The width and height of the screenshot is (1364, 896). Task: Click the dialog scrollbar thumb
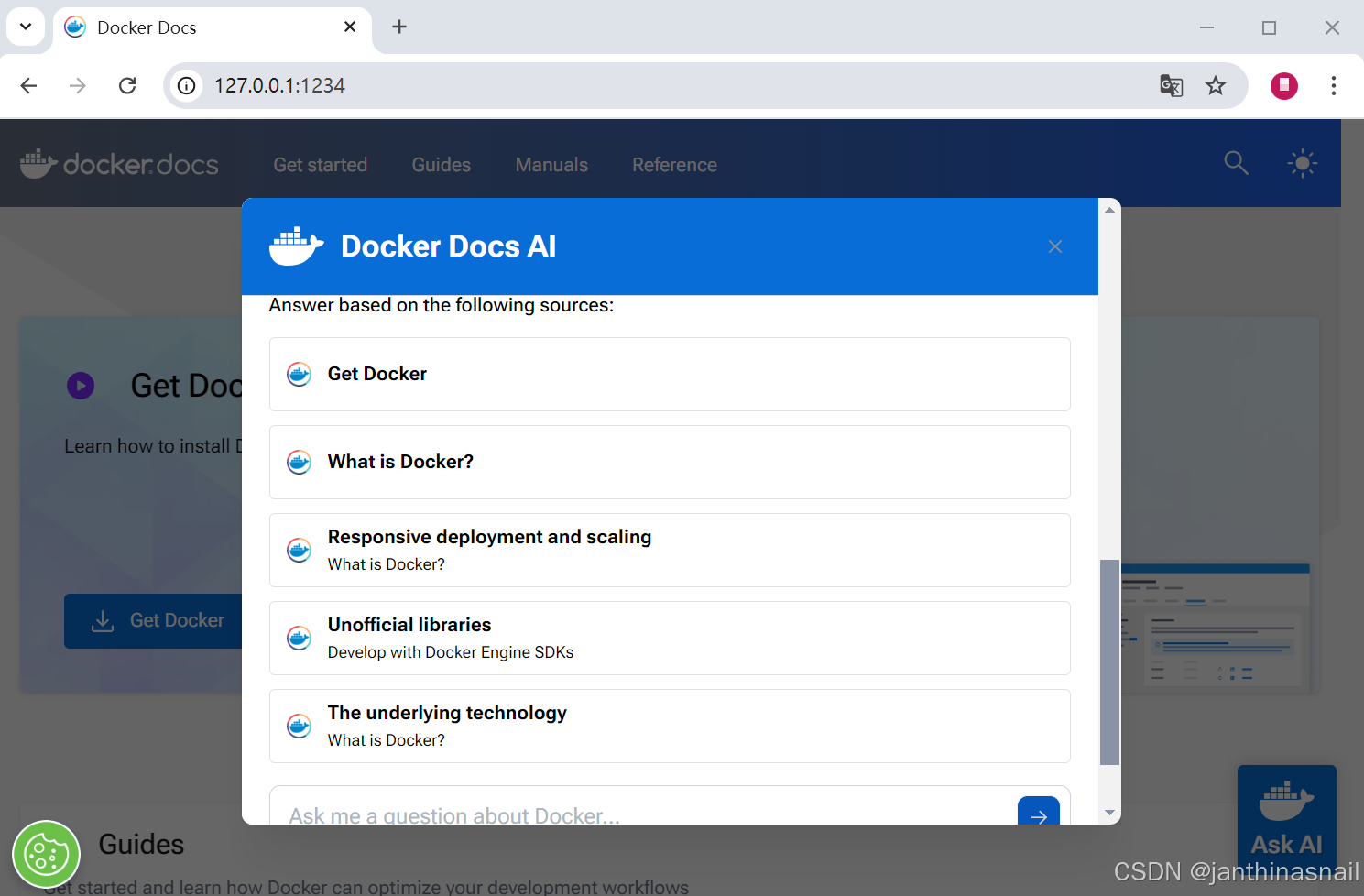1109,661
